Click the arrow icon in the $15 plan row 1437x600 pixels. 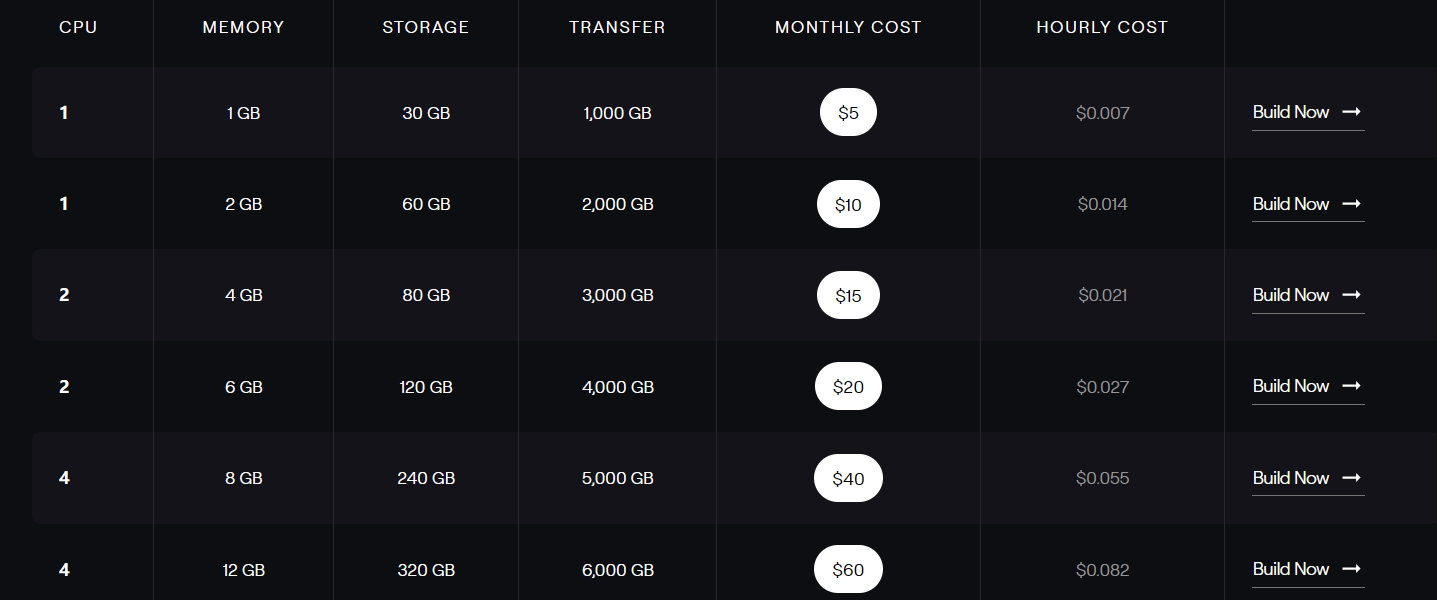click(x=1351, y=295)
